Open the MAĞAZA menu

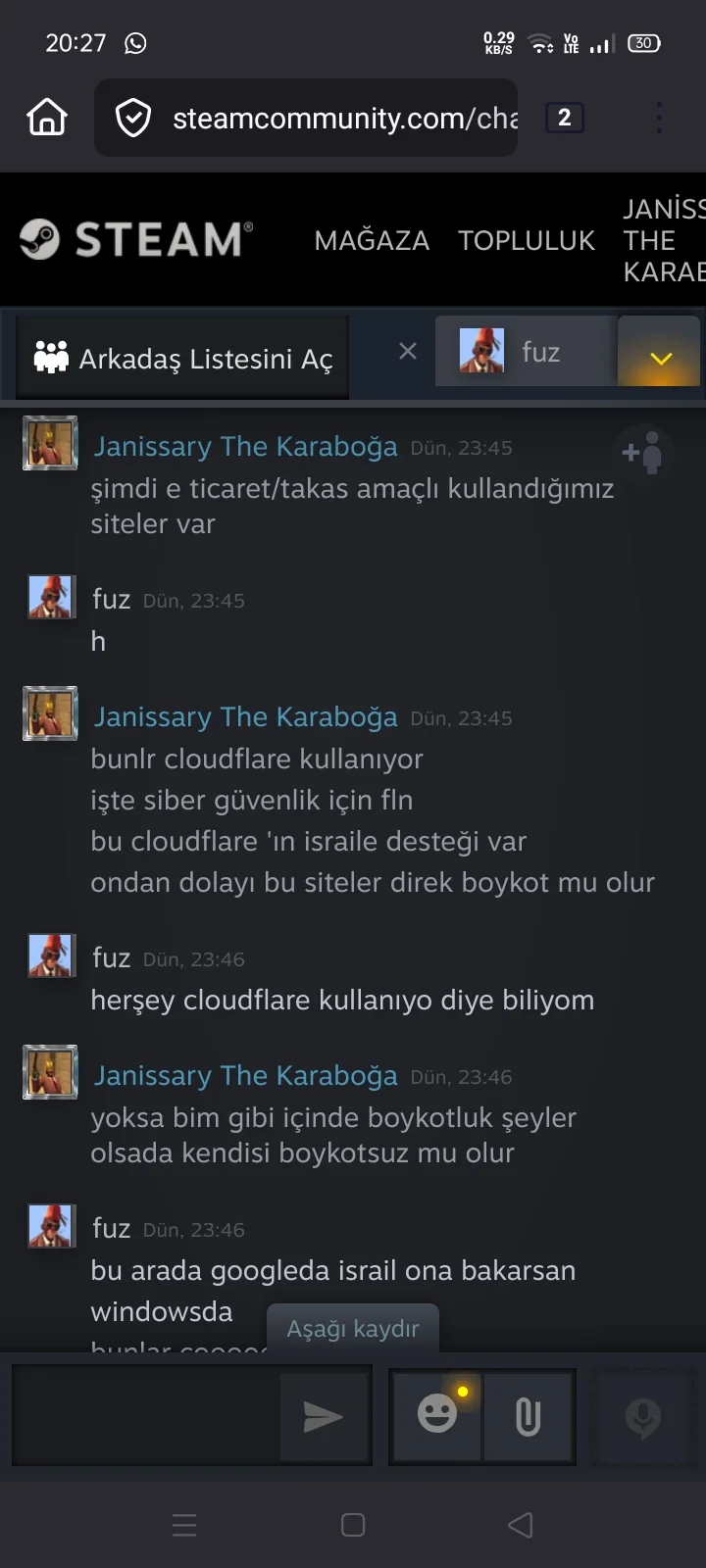[x=372, y=240]
